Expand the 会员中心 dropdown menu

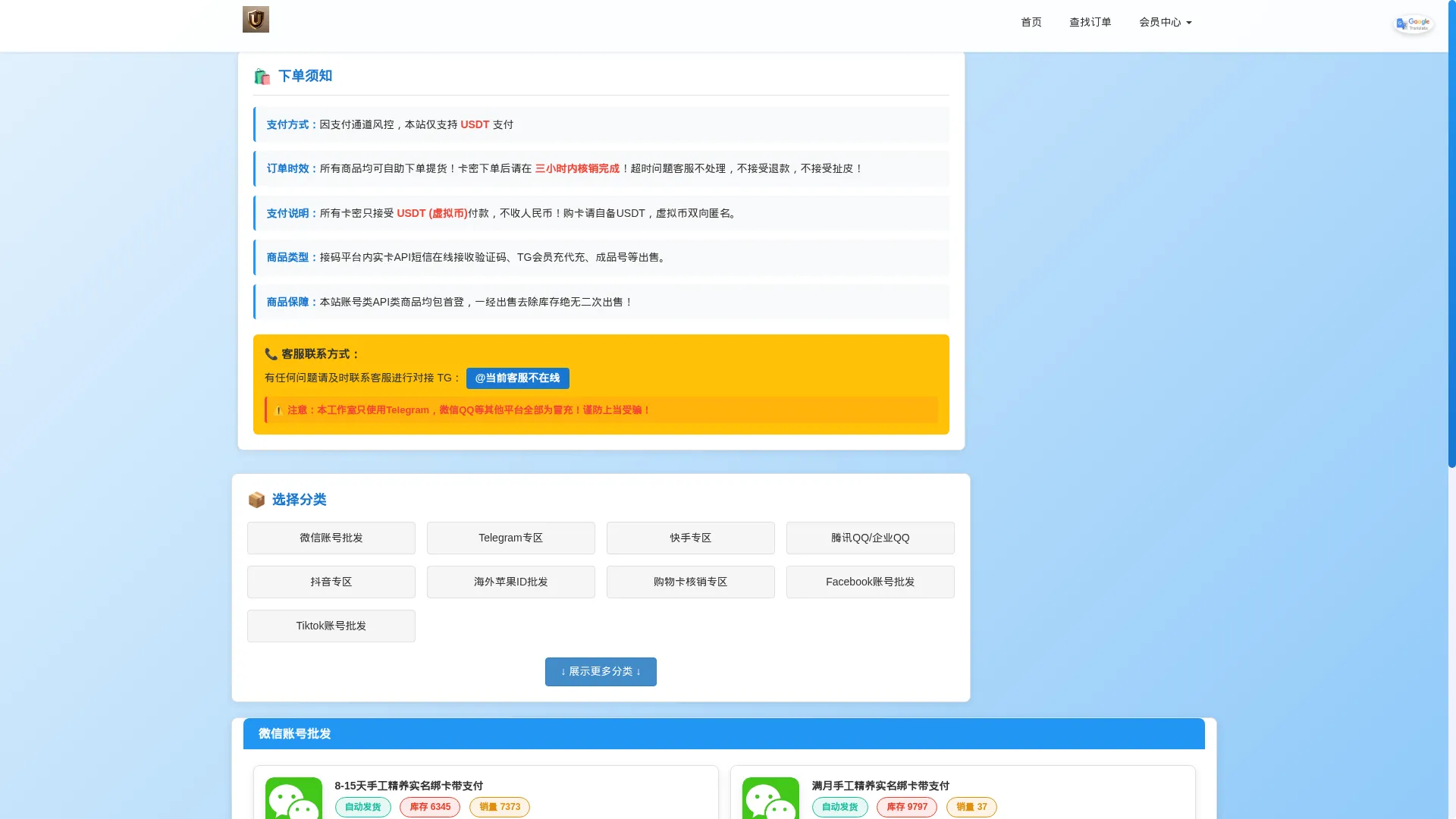click(1166, 23)
